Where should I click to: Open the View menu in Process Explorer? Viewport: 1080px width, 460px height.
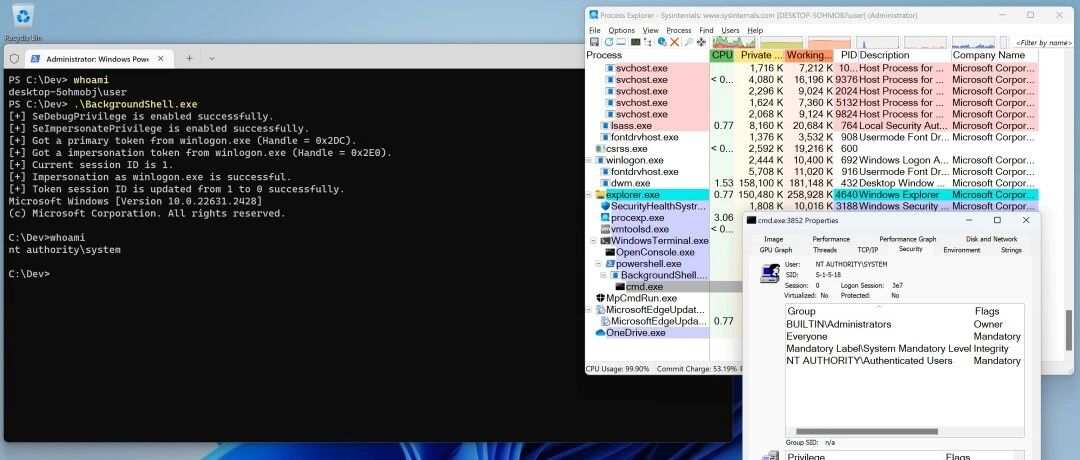[651, 30]
